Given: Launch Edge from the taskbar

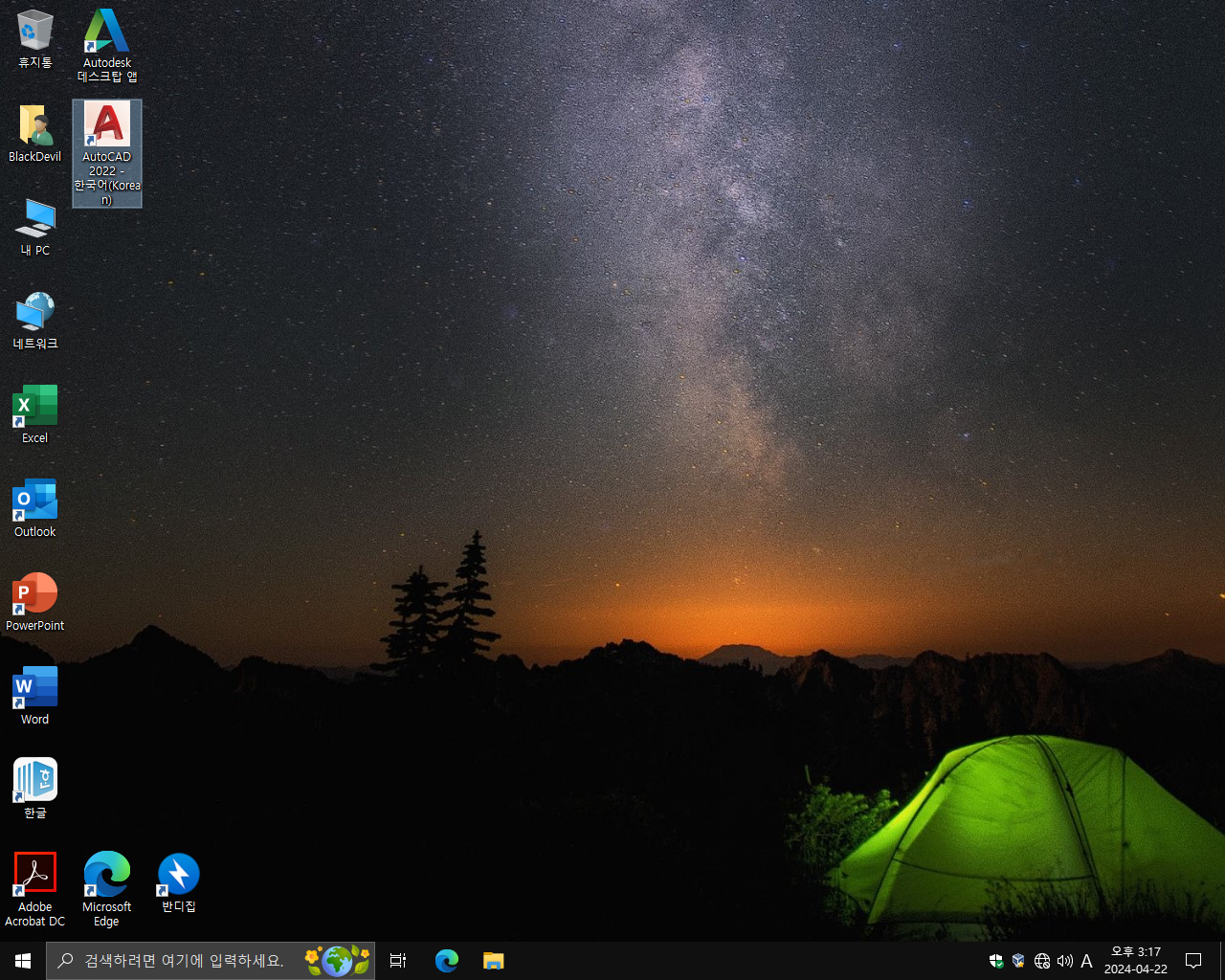Looking at the screenshot, I should 447,961.
